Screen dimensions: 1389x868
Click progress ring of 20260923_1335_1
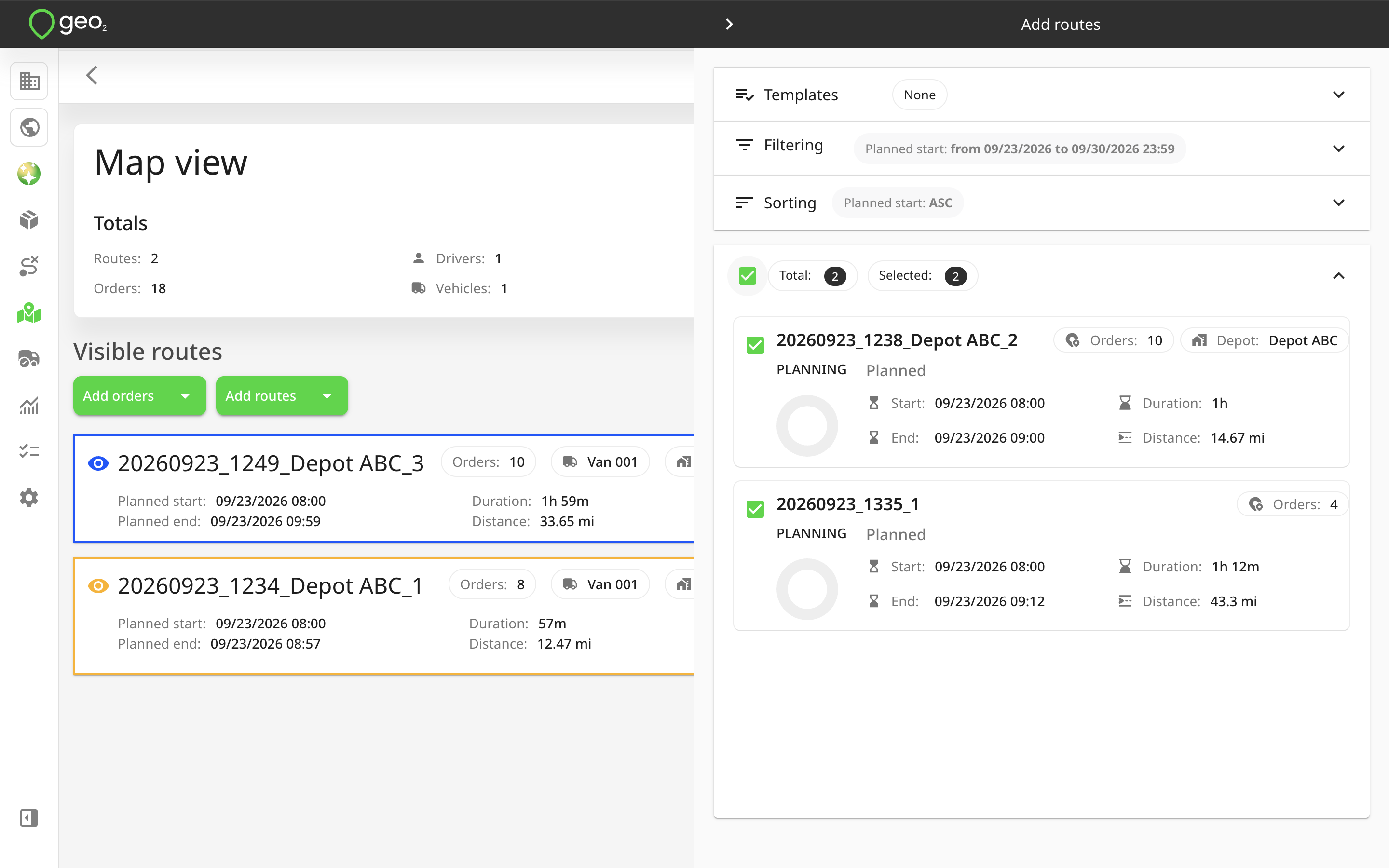click(807, 589)
